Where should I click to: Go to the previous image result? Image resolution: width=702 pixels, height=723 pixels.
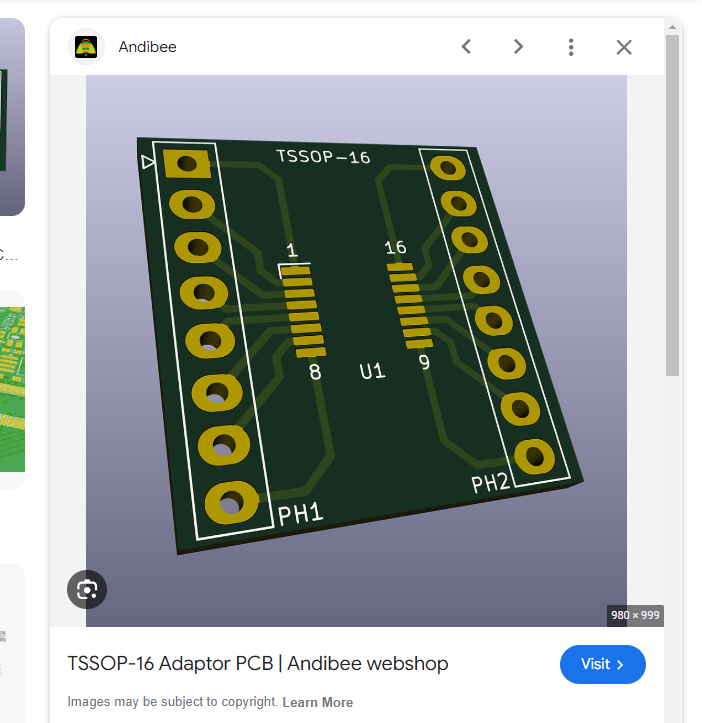pyautogui.click(x=467, y=47)
